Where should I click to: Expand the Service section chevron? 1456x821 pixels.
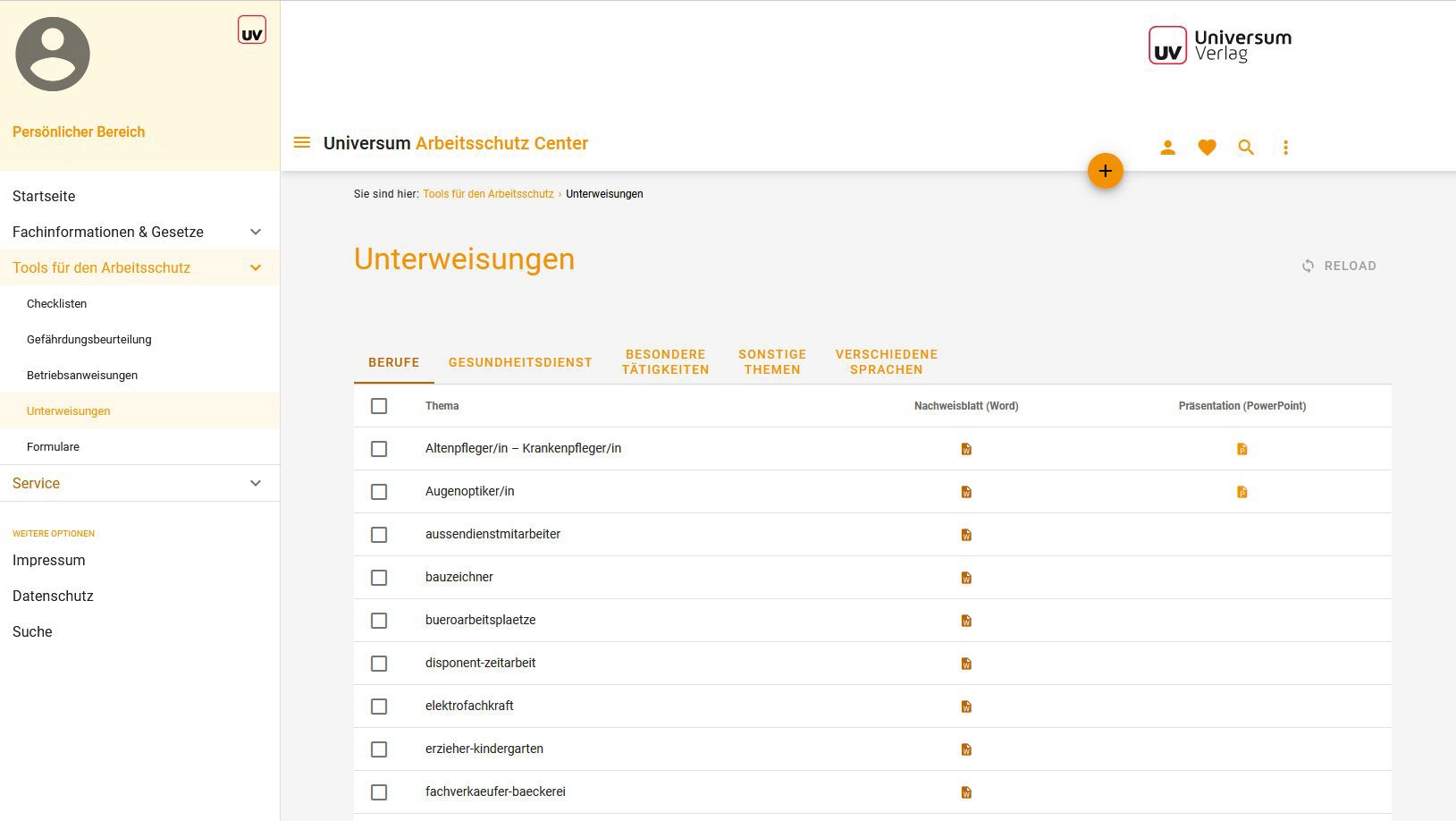(256, 483)
